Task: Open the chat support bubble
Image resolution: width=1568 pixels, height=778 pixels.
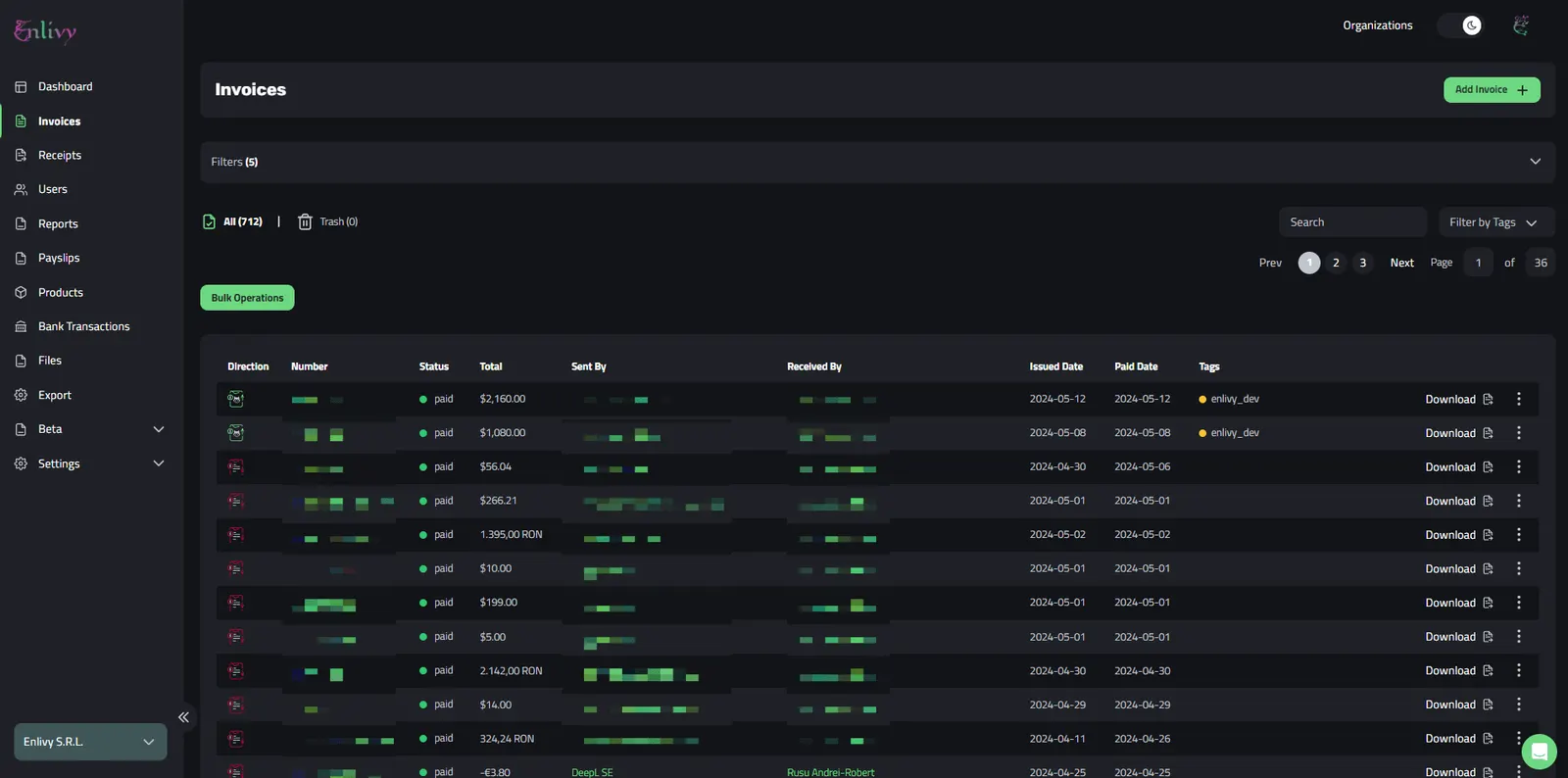Action: [1539, 752]
